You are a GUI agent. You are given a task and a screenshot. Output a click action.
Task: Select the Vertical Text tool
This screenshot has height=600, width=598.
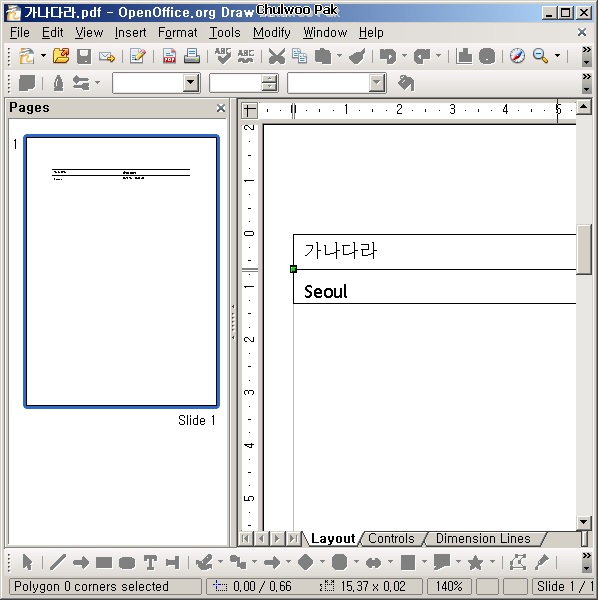click(173, 562)
